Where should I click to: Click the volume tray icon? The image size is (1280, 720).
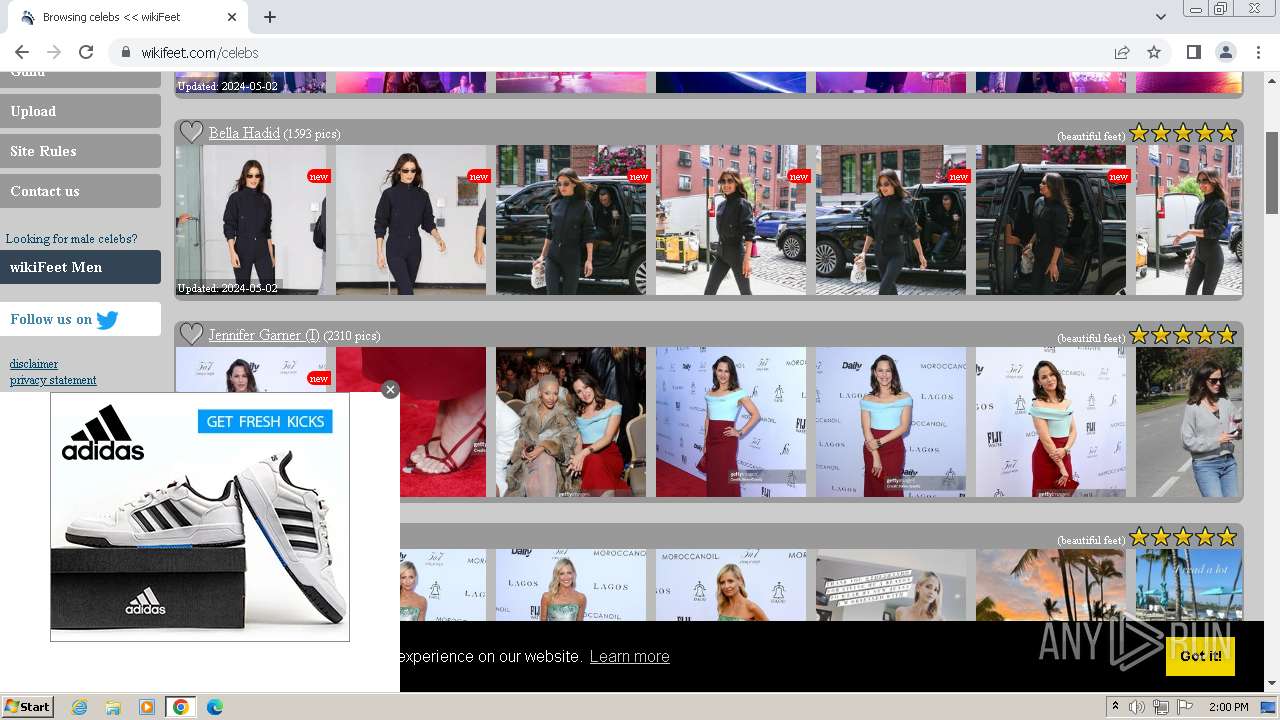(1137, 707)
